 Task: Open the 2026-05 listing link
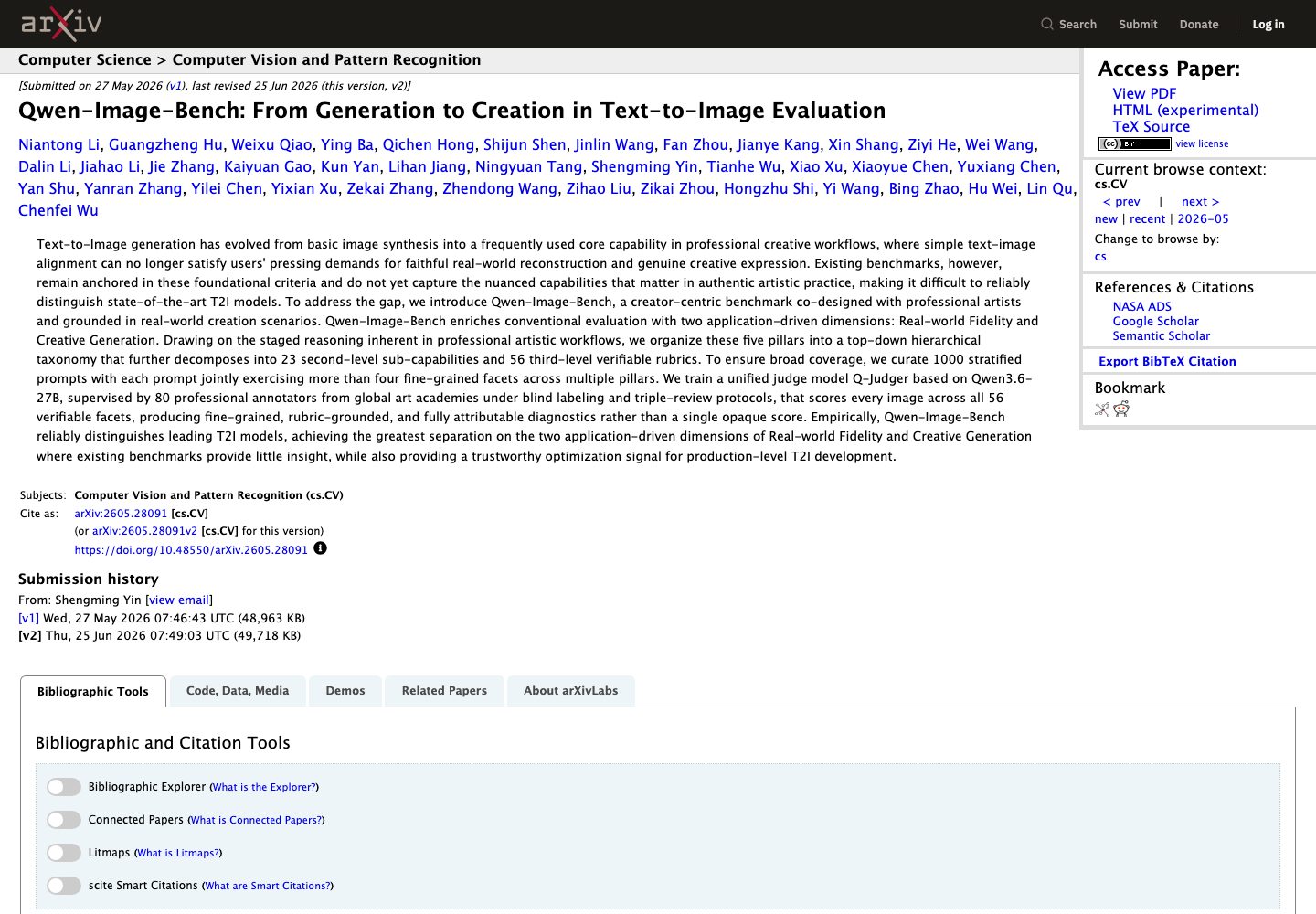[x=1203, y=219]
